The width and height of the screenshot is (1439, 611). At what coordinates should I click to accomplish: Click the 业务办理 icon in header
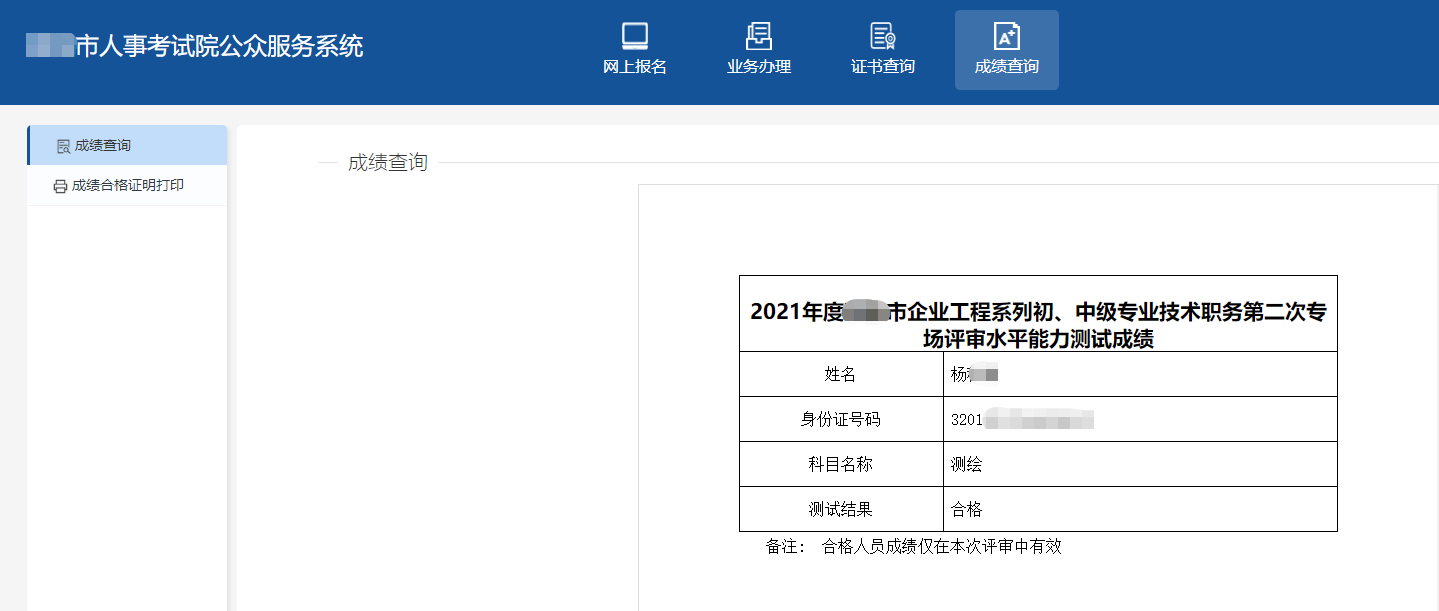pos(758,36)
